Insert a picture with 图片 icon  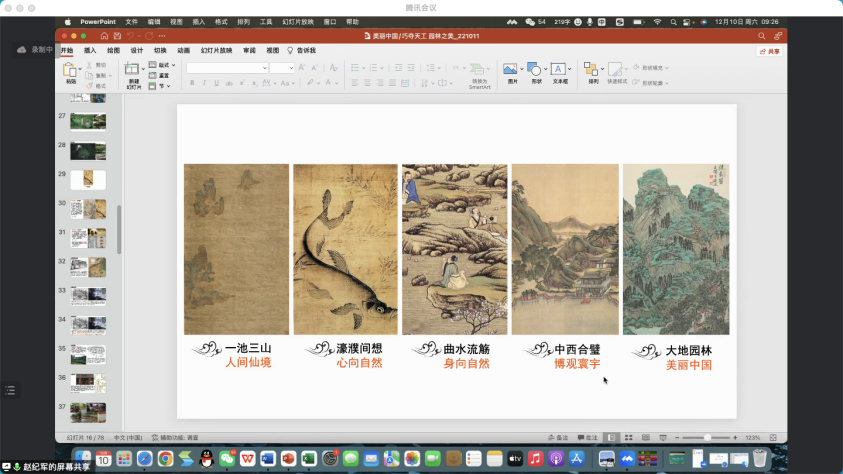tap(512, 71)
